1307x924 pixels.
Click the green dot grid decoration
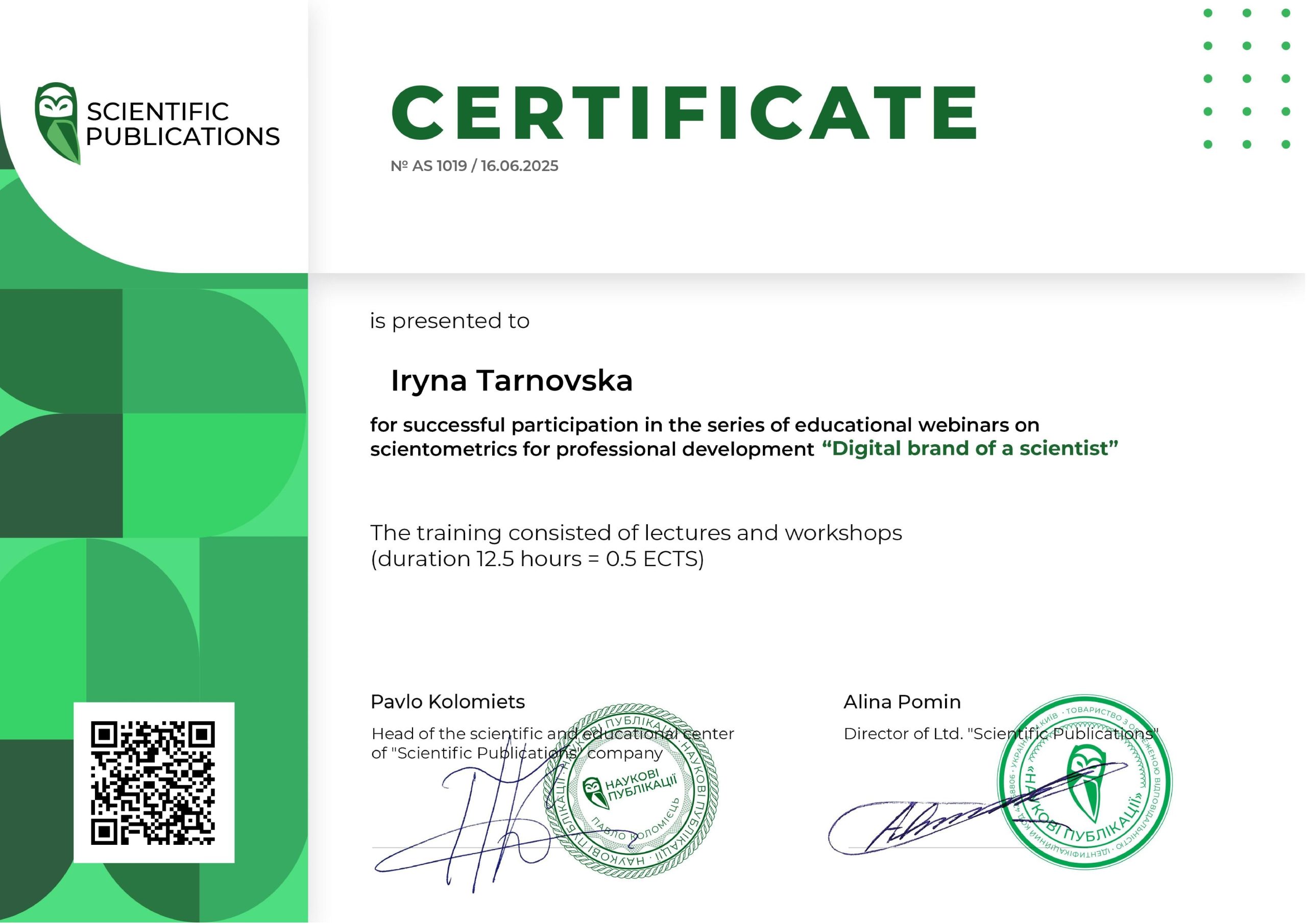(1247, 79)
